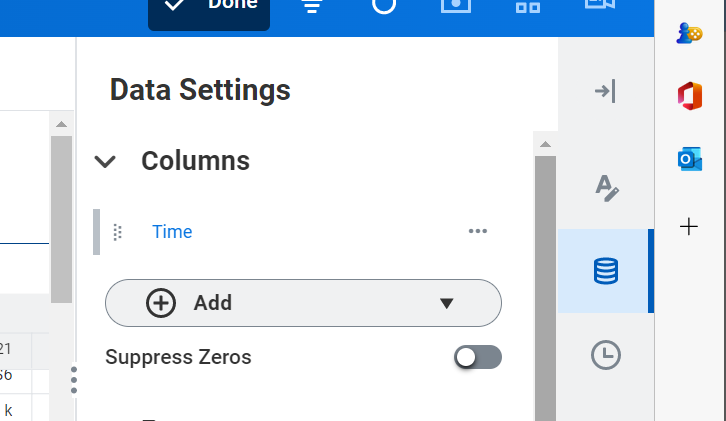The height and width of the screenshot is (421, 726).
Task: Click the Time column link
Action: point(172,232)
